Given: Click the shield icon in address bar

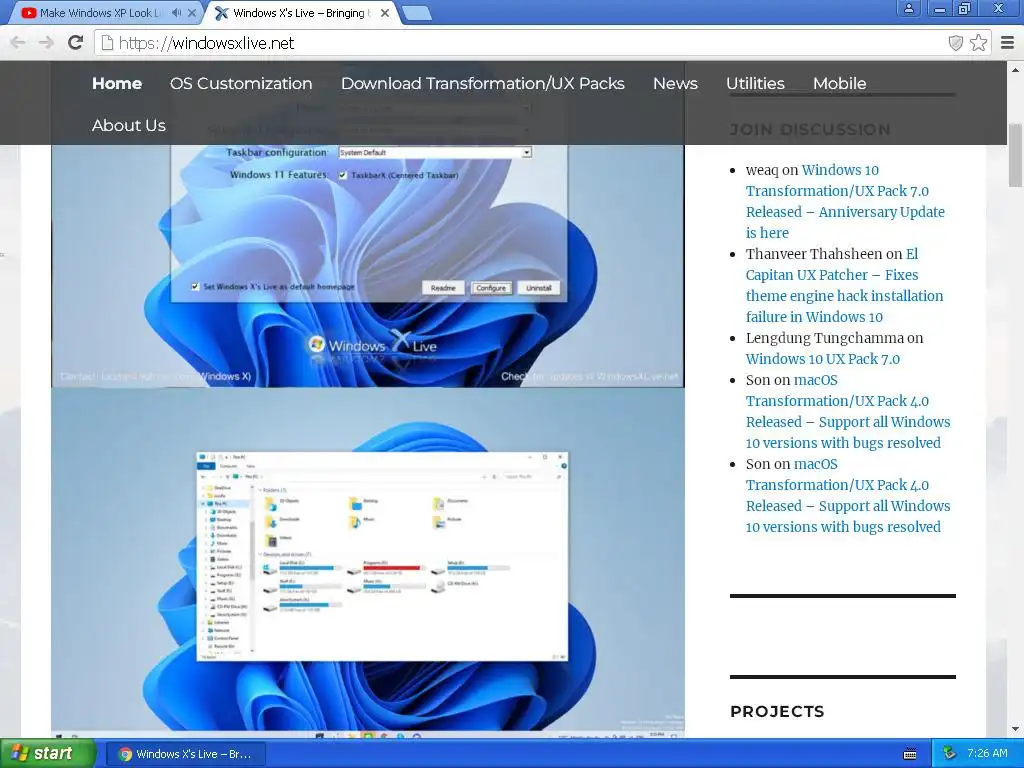Looking at the screenshot, I should (x=955, y=43).
